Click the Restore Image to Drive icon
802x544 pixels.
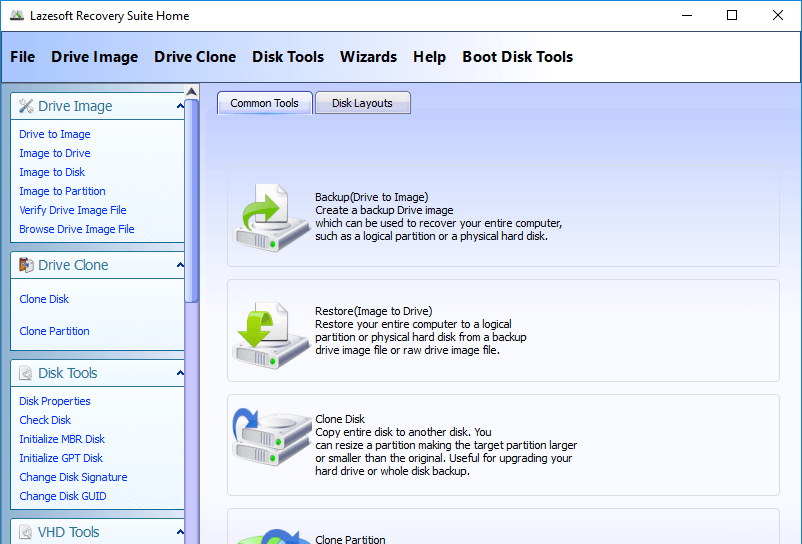coord(267,334)
